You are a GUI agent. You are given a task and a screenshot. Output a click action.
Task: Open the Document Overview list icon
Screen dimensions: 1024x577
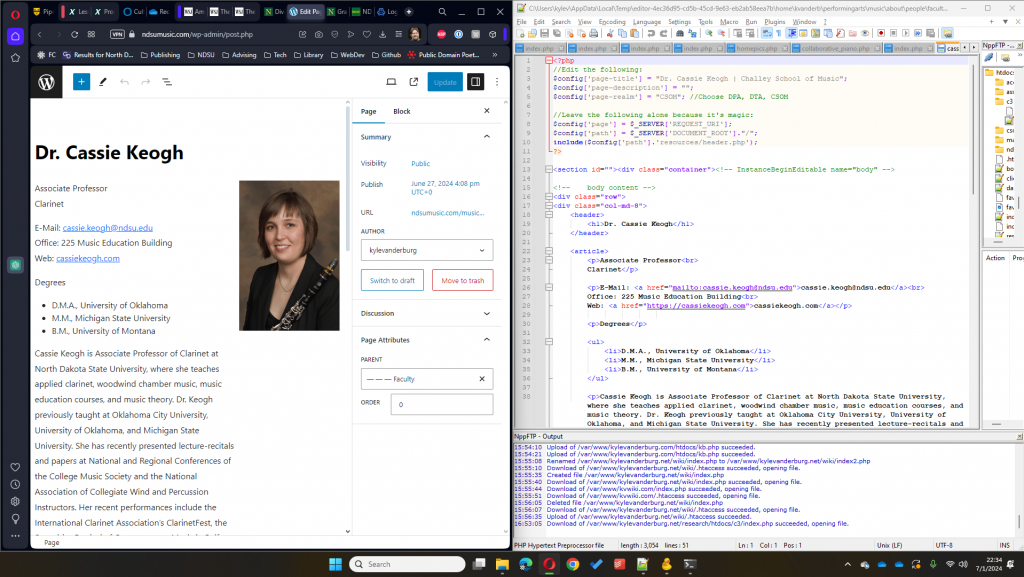point(166,82)
